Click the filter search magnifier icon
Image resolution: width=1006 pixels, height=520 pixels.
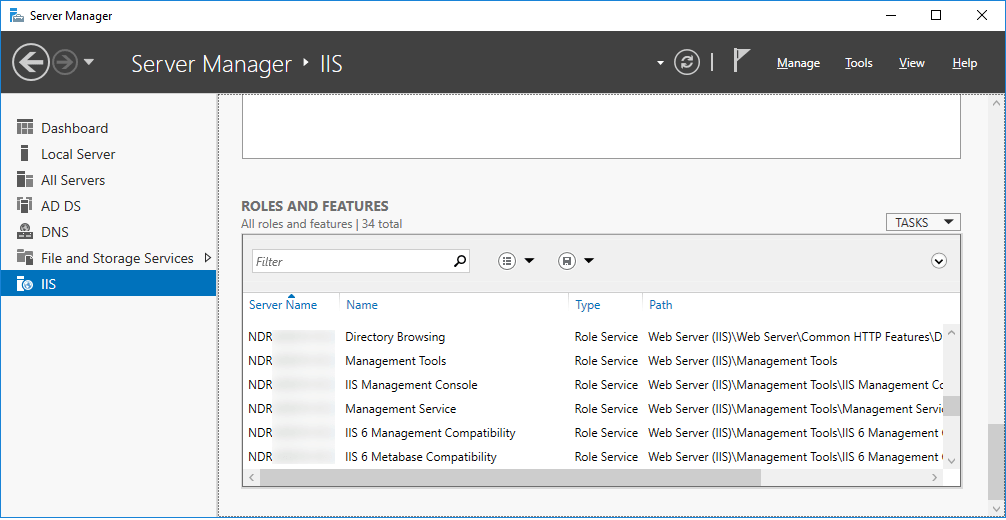[x=460, y=261]
